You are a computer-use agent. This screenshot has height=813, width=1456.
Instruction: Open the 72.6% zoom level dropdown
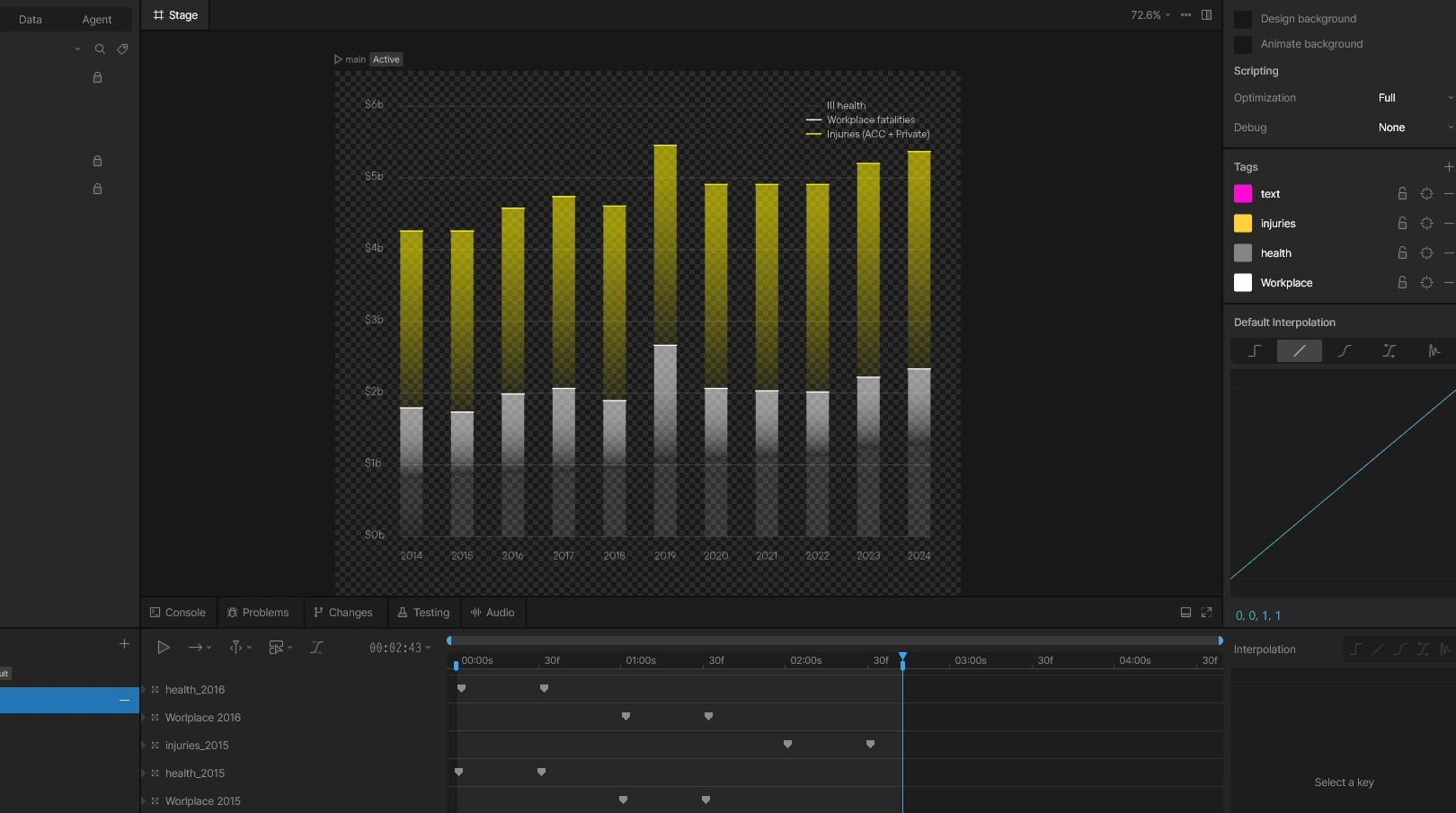click(1150, 15)
